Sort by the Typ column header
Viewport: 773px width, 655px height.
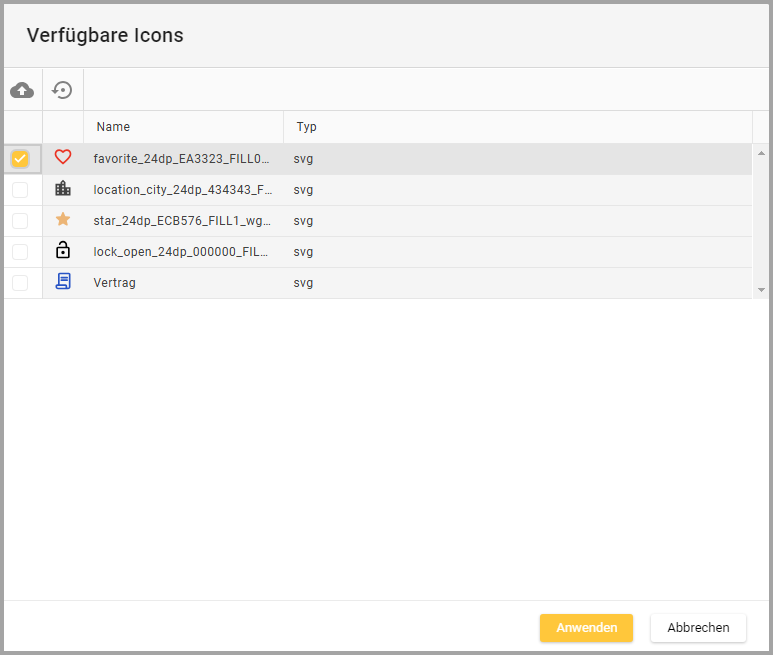click(306, 127)
